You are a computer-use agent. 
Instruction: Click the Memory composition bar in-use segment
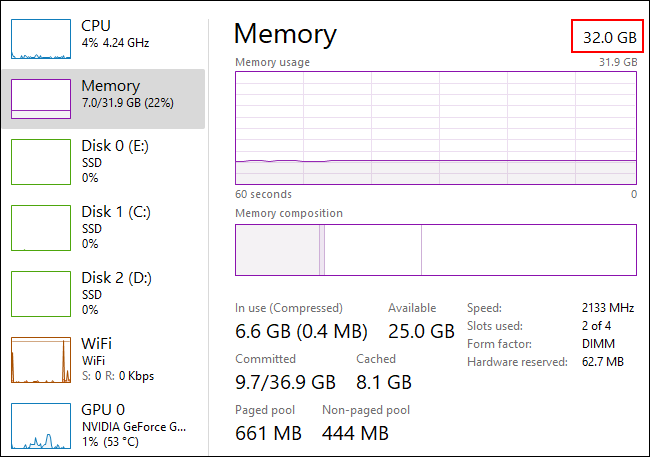[277, 250]
